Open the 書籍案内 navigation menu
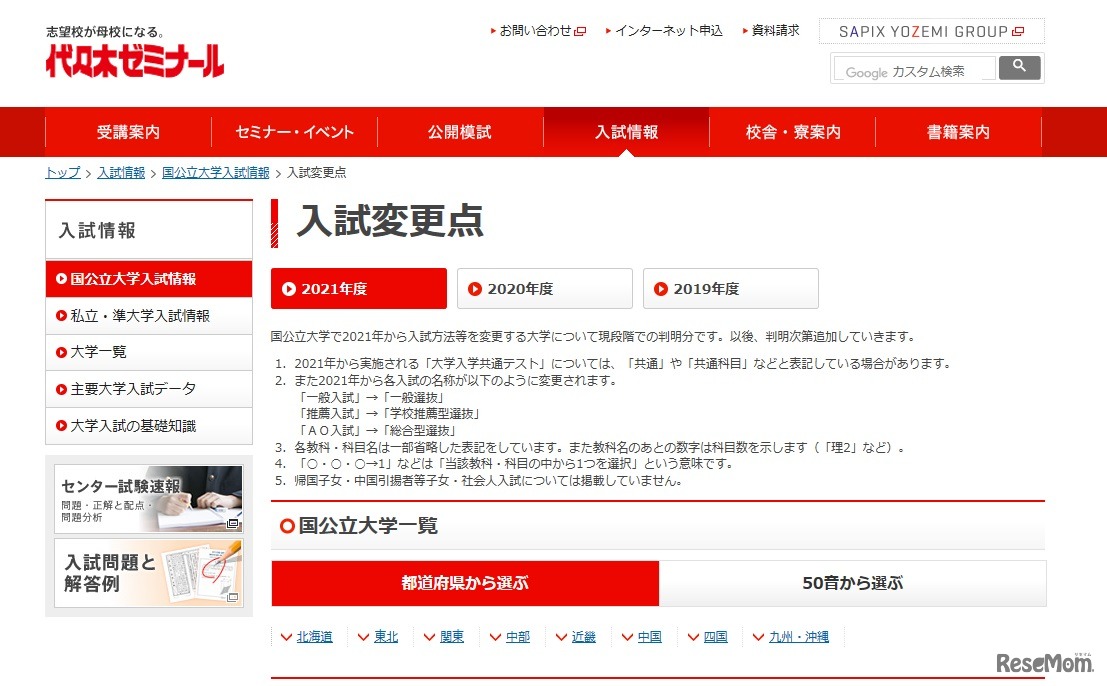Viewport: 1107px width, 686px height. tap(958, 131)
